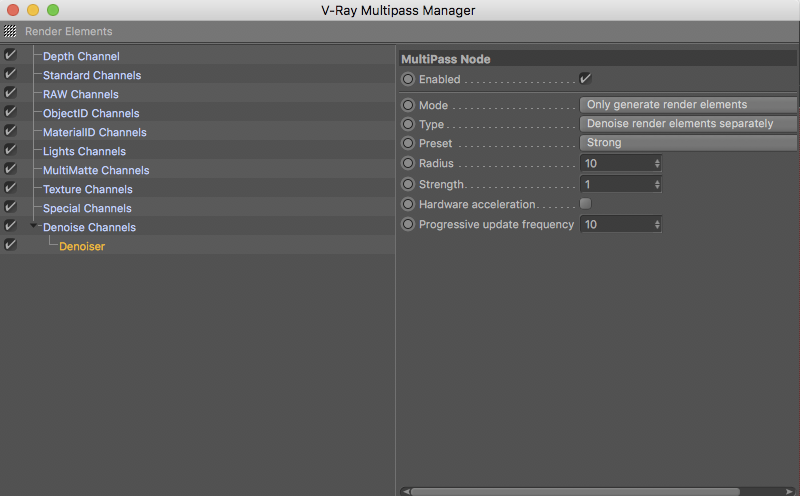Viewport: 800px width, 496px height.
Task: Disable the Denoiser node checkbox
Action: pyautogui.click(x=10, y=244)
